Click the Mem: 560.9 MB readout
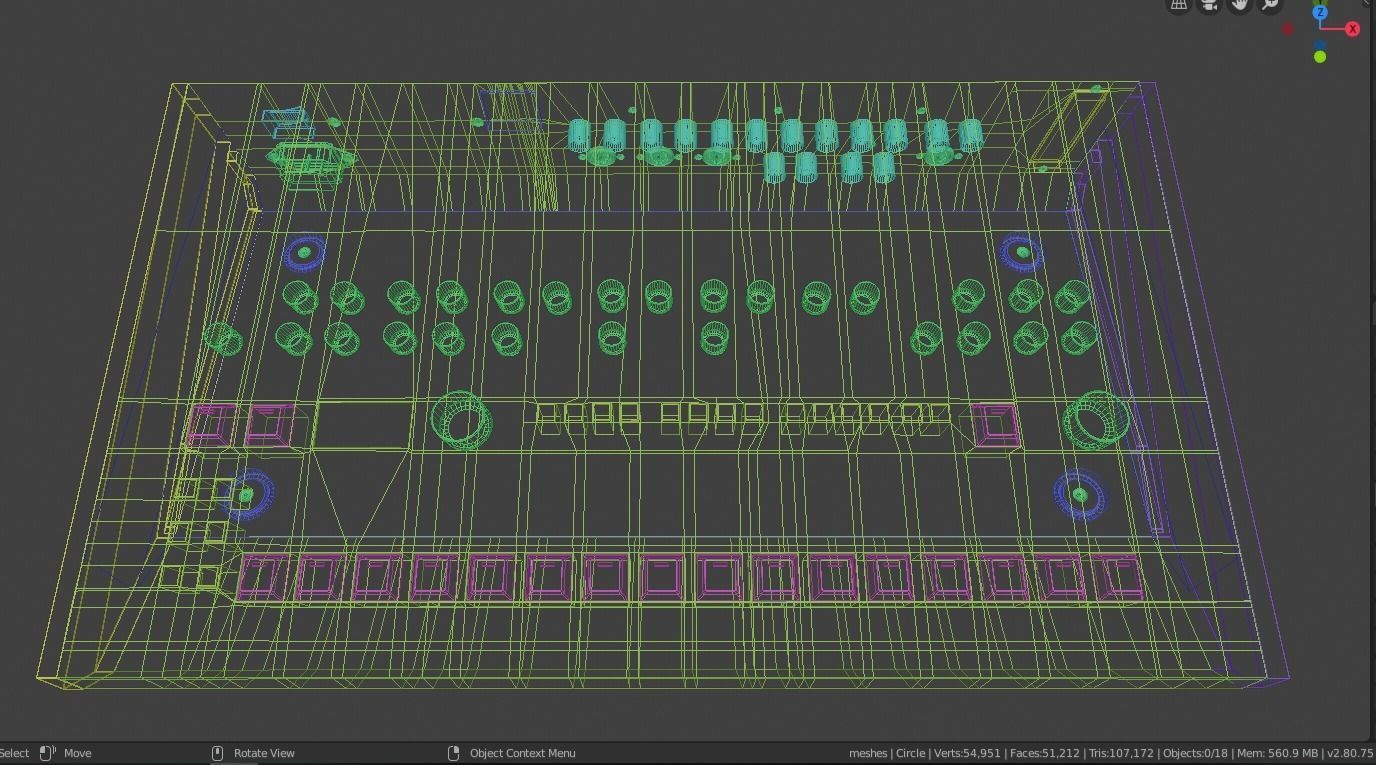1376x765 pixels. pyautogui.click(x=1277, y=753)
